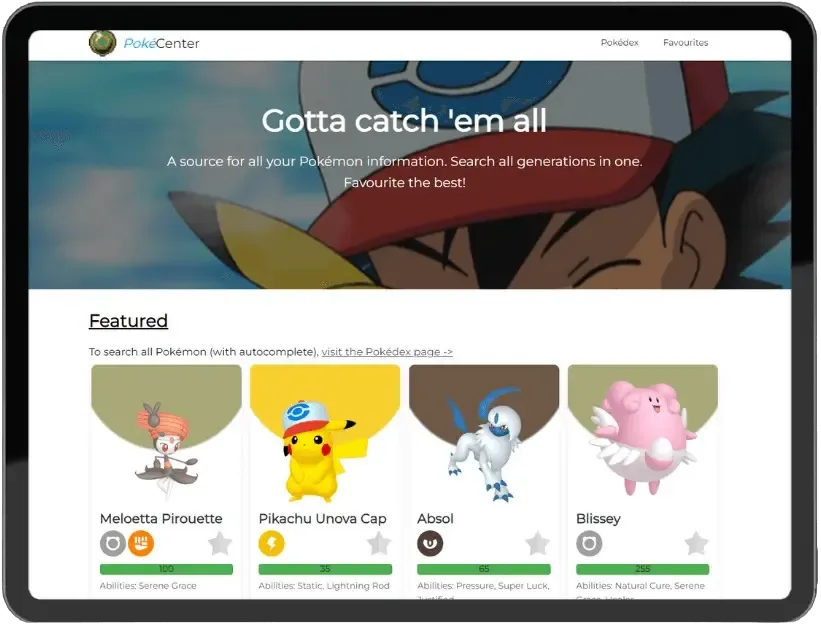Click the PokéCenter pokeball logo
The width and height of the screenshot is (821, 626).
103,43
